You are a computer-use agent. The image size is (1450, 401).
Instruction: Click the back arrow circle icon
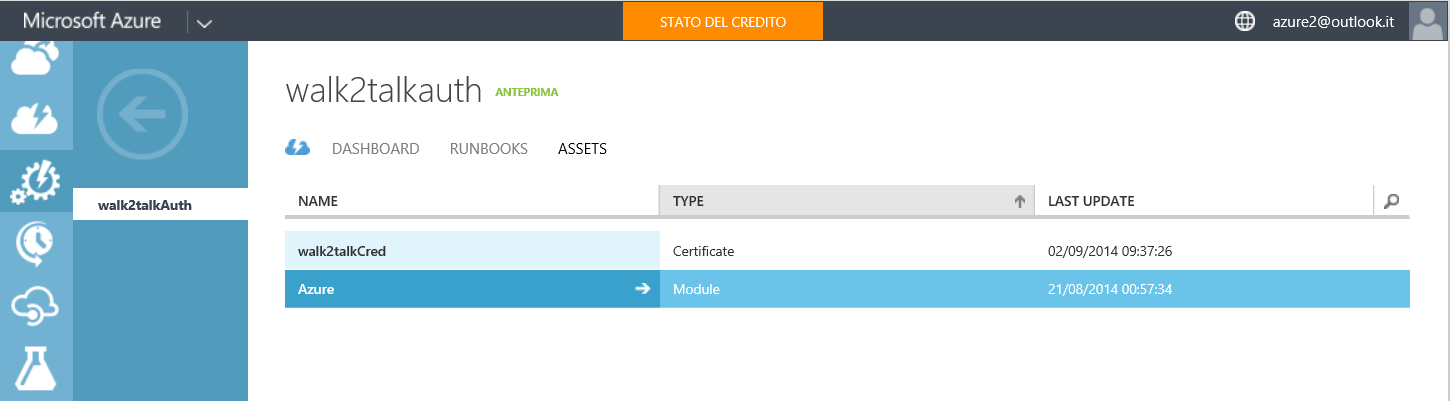pyautogui.click(x=142, y=114)
